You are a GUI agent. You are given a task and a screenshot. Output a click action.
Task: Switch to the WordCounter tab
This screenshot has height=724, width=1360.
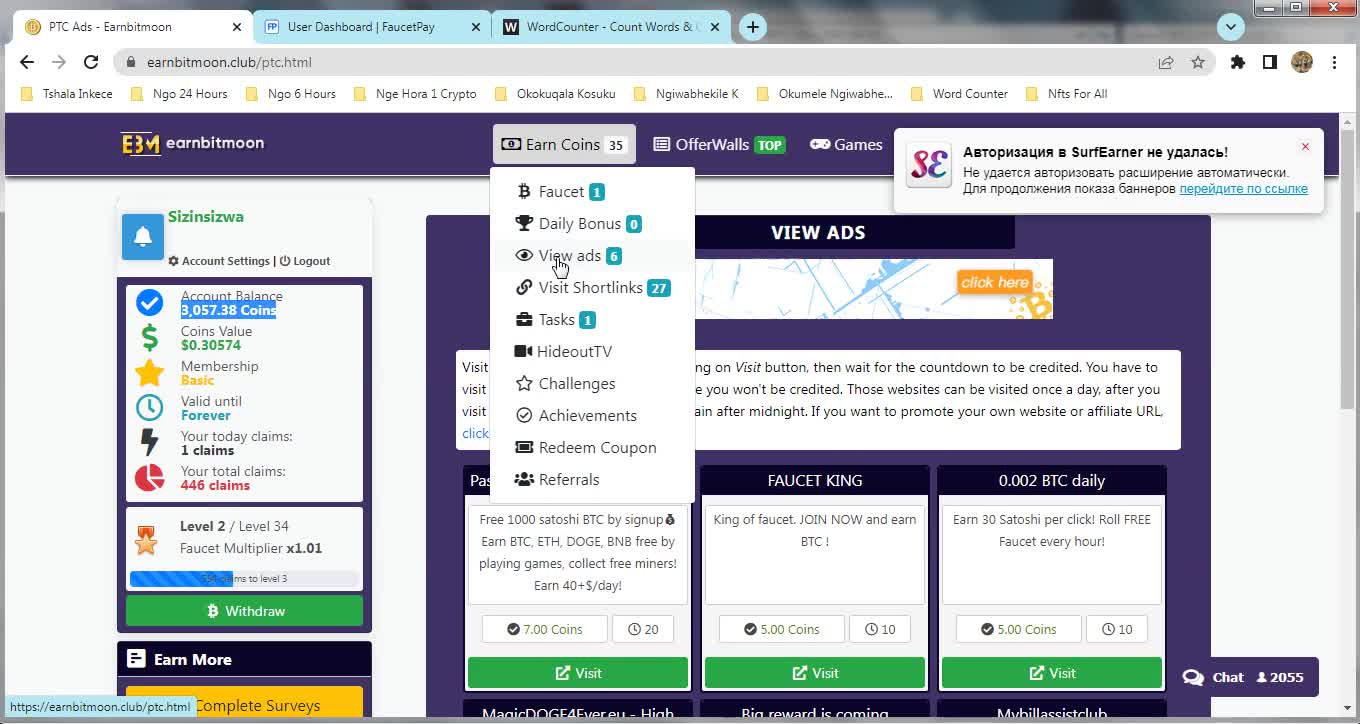pos(613,27)
